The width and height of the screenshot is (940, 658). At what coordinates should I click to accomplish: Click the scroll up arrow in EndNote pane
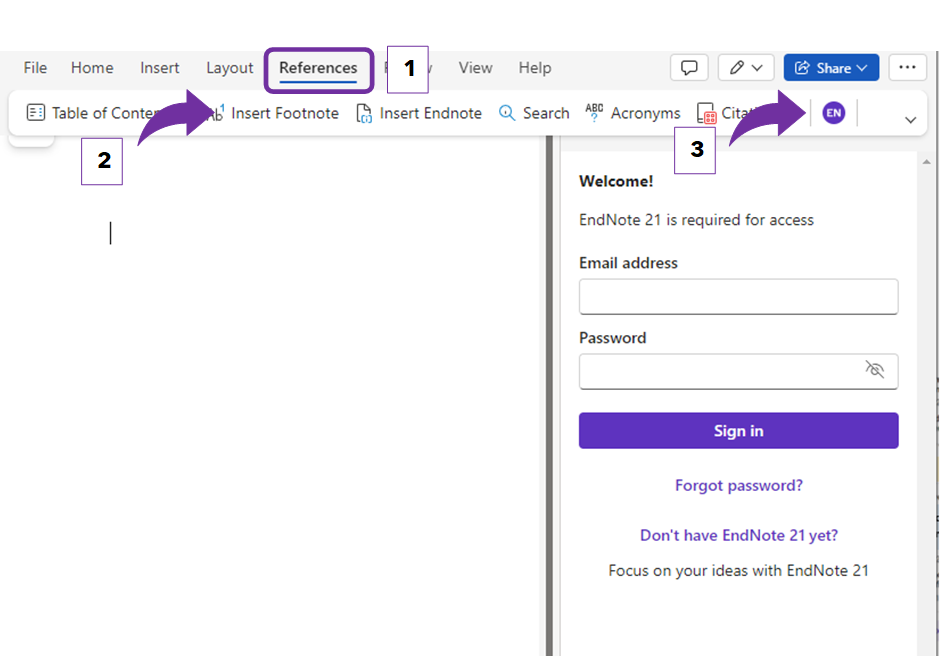927,162
